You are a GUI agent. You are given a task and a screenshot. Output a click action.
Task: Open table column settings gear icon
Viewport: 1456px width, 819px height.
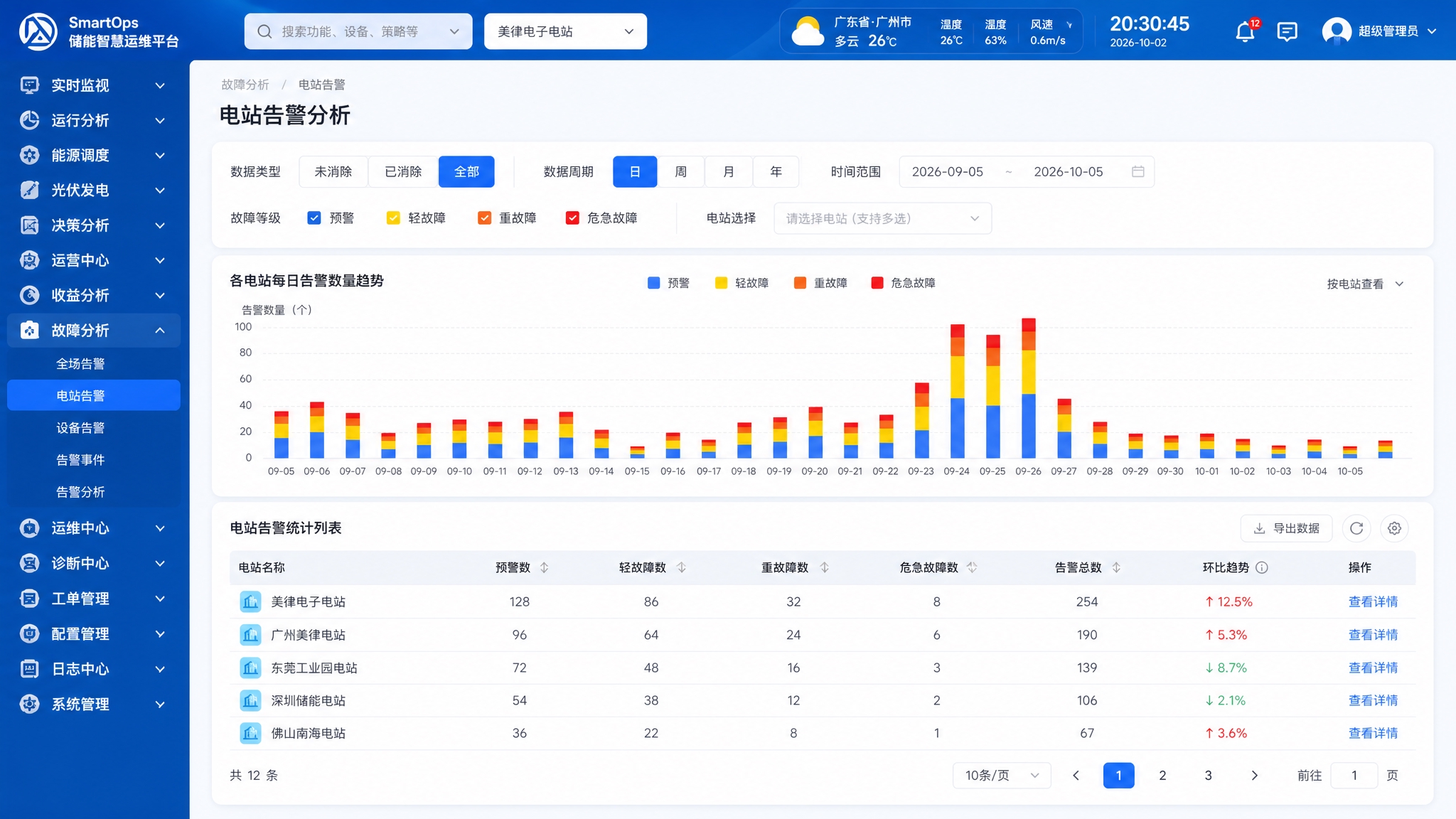1394,528
